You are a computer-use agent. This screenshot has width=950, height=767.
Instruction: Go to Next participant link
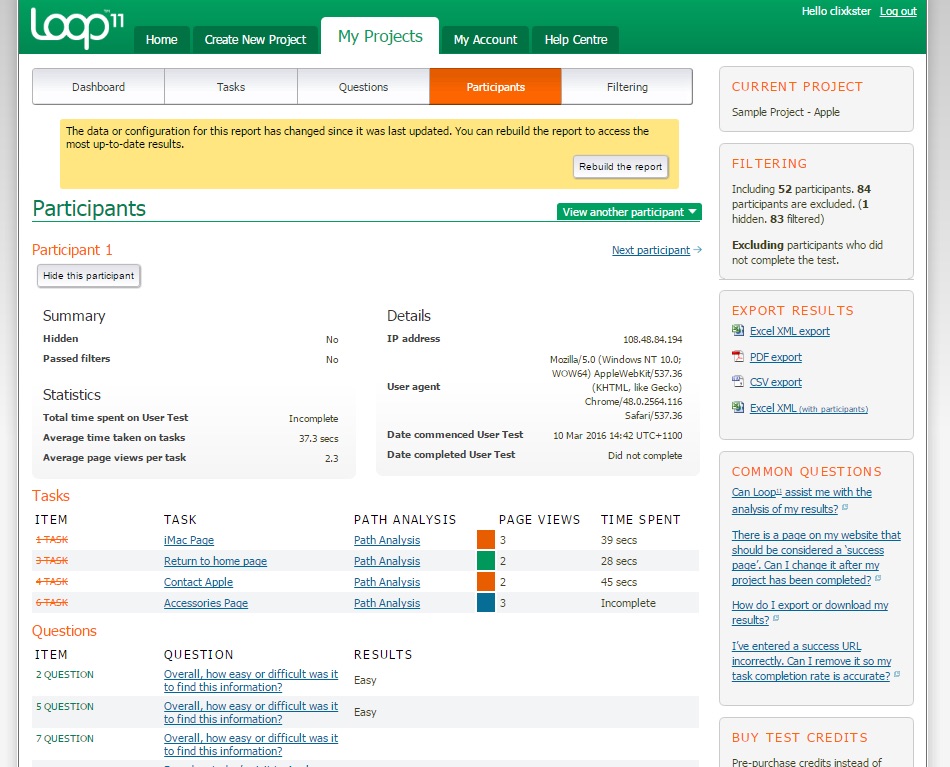tap(651, 250)
